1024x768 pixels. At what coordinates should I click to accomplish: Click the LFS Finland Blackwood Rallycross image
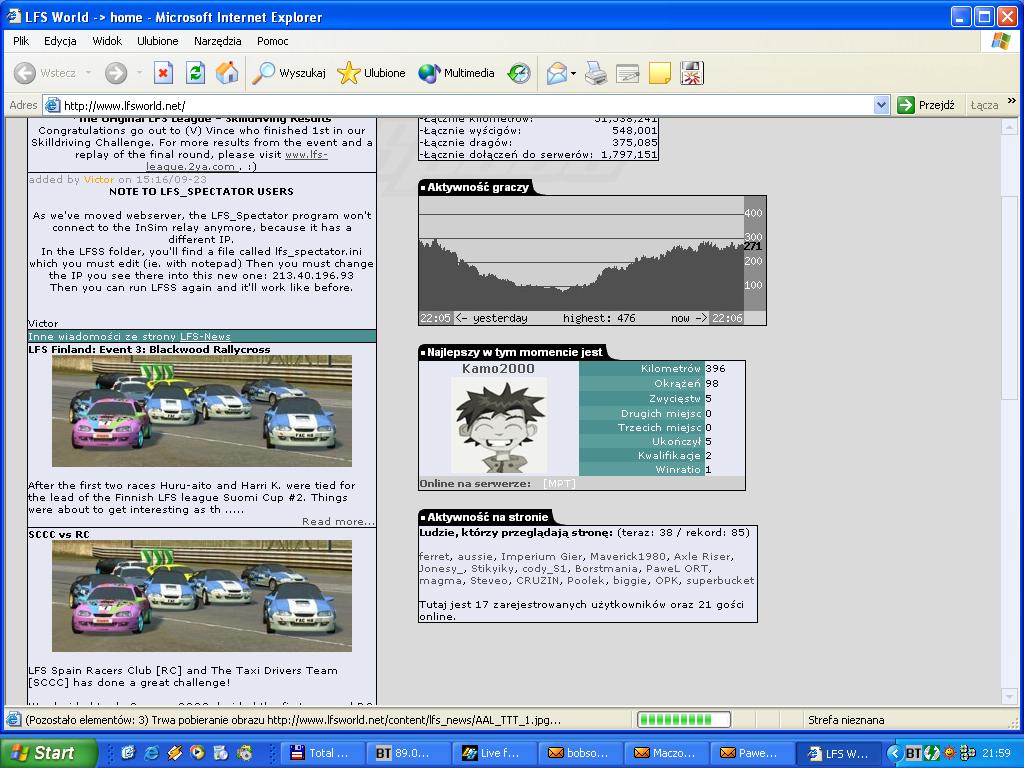pos(202,411)
